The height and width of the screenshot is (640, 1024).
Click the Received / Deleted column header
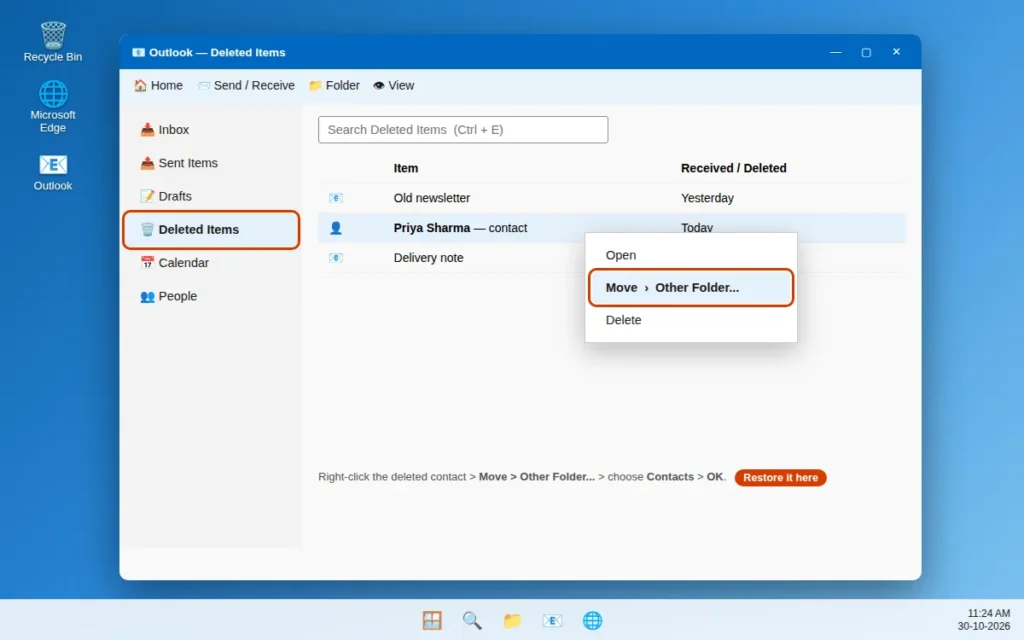coord(733,168)
